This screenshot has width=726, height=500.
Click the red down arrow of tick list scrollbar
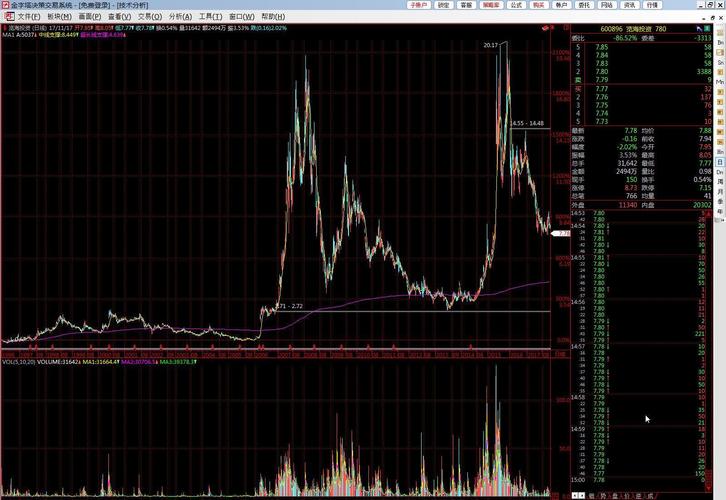click(707, 488)
